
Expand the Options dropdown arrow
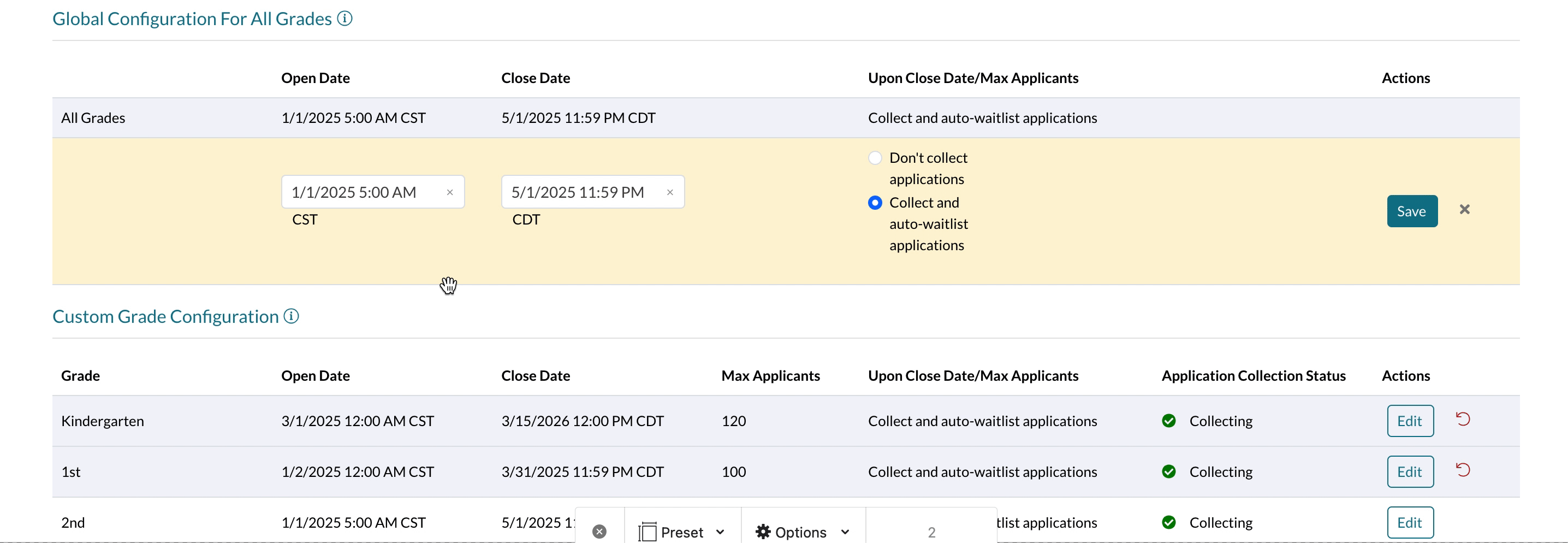[845, 532]
